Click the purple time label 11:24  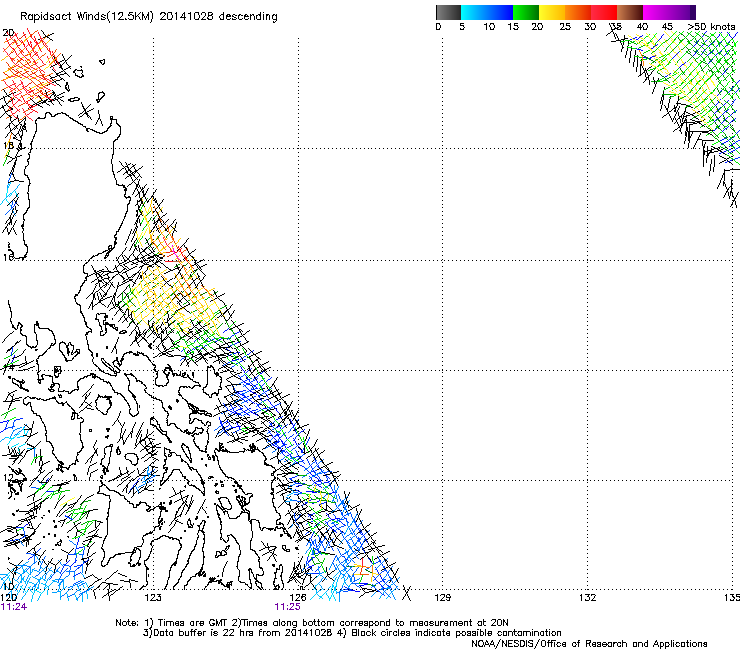pyautogui.click(x=14, y=607)
